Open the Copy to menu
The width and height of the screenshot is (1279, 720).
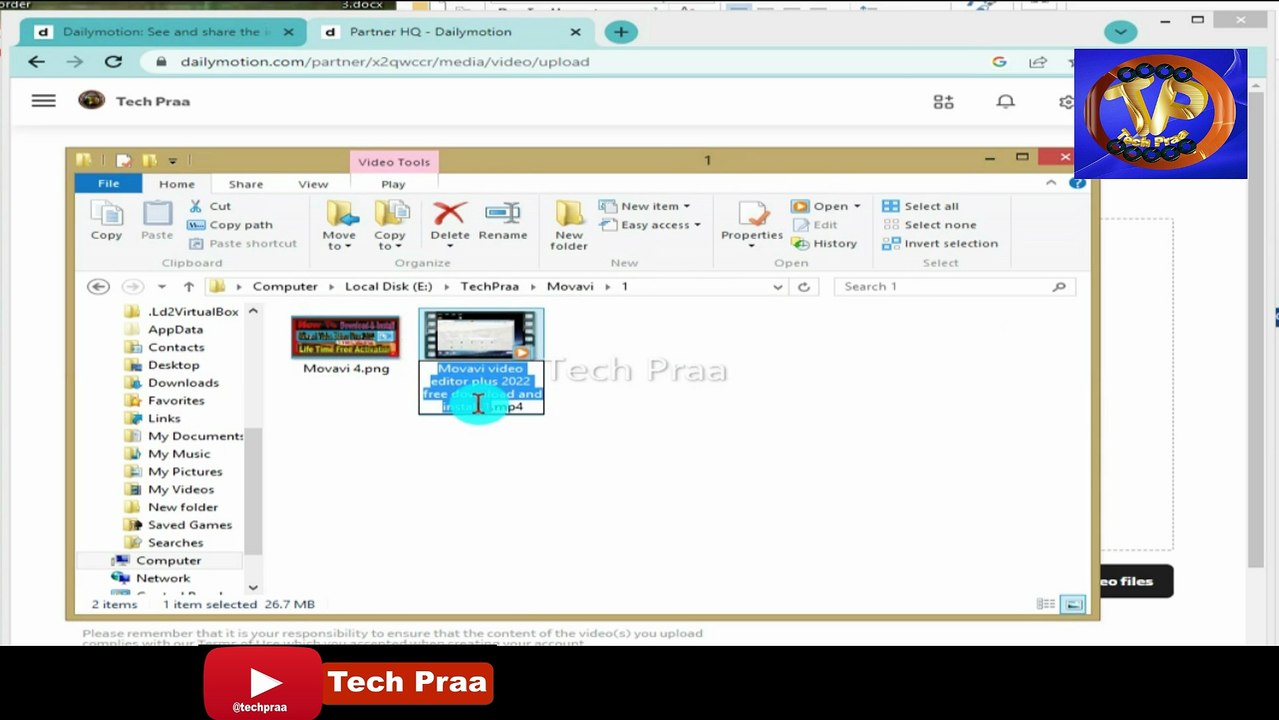tap(390, 225)
